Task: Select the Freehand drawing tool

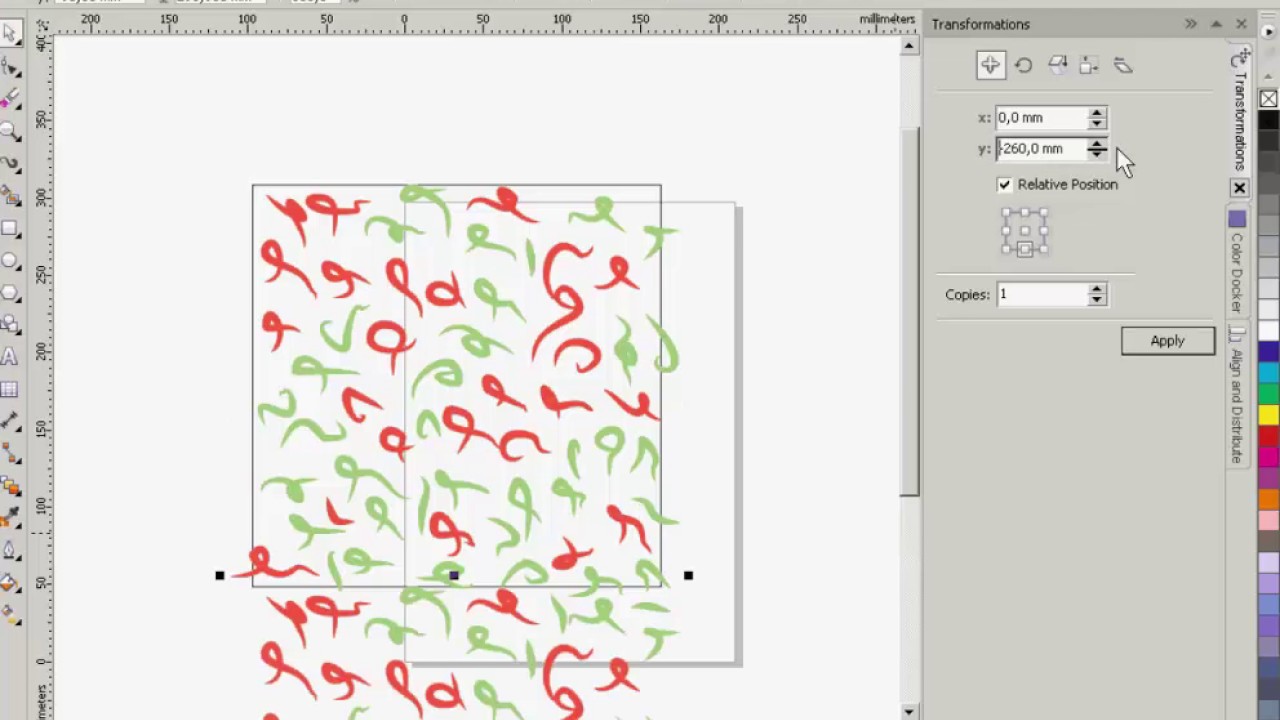Action: [x=10, y=163]
